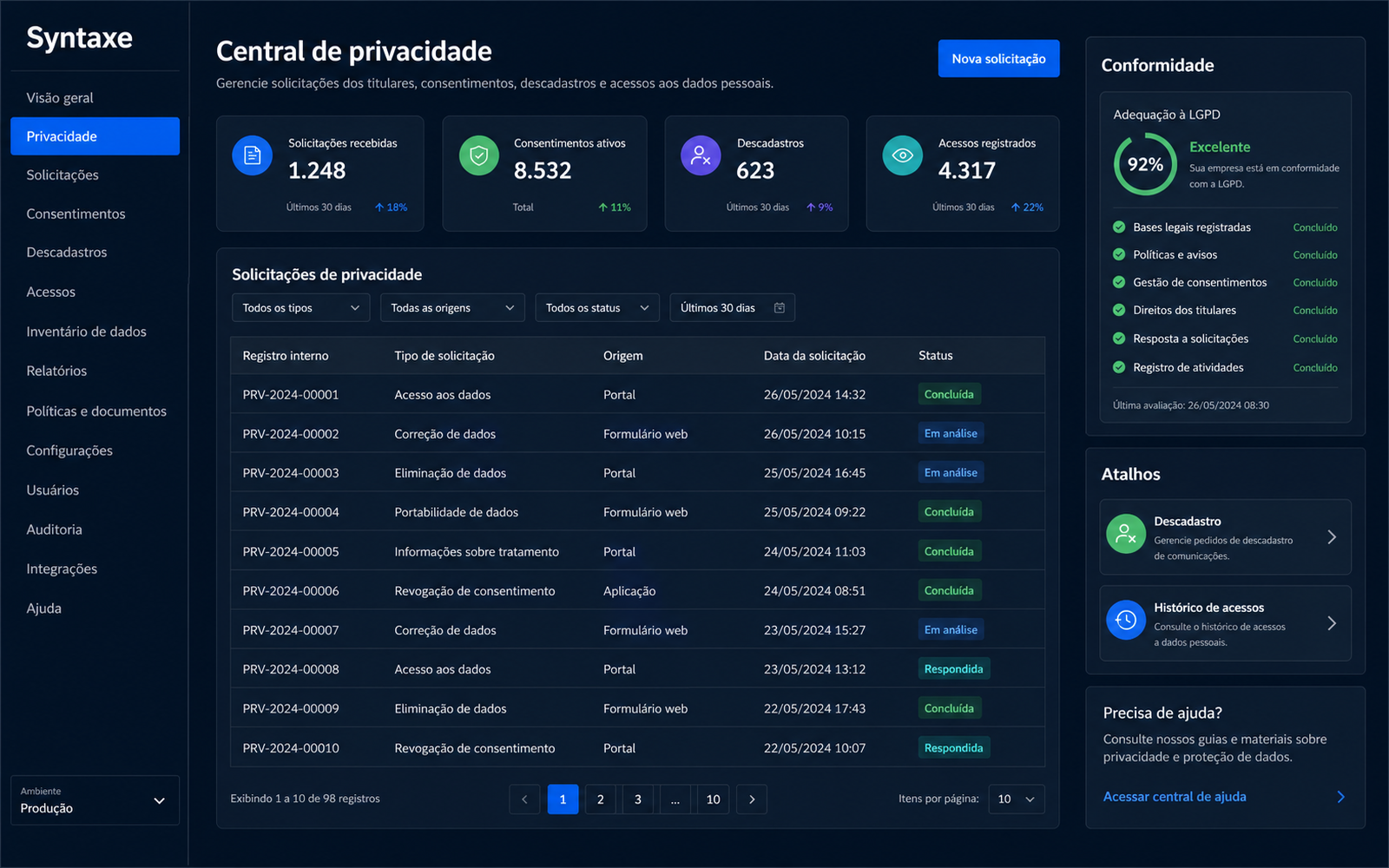Click check icon beside Registro de atividades
This screenshot has height=868, width=1389.
(1119, 367)
